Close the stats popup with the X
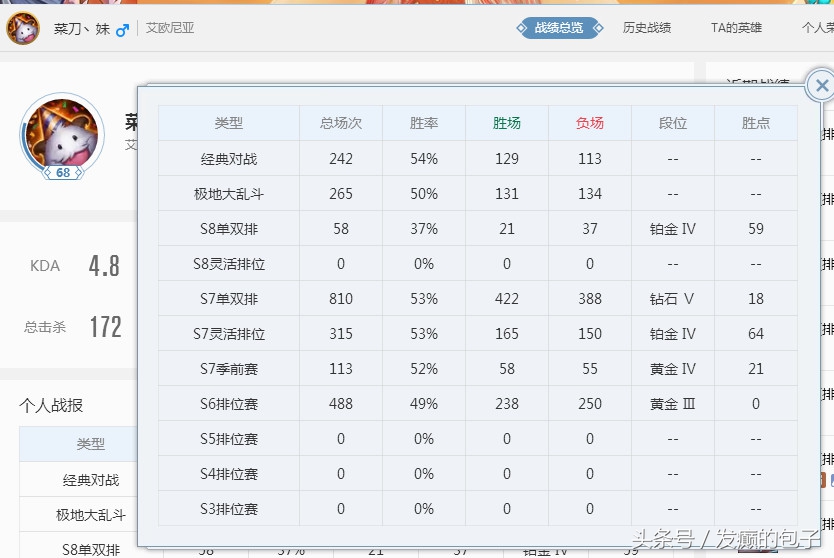The image size is (834, 558). [x=821, y=86]
